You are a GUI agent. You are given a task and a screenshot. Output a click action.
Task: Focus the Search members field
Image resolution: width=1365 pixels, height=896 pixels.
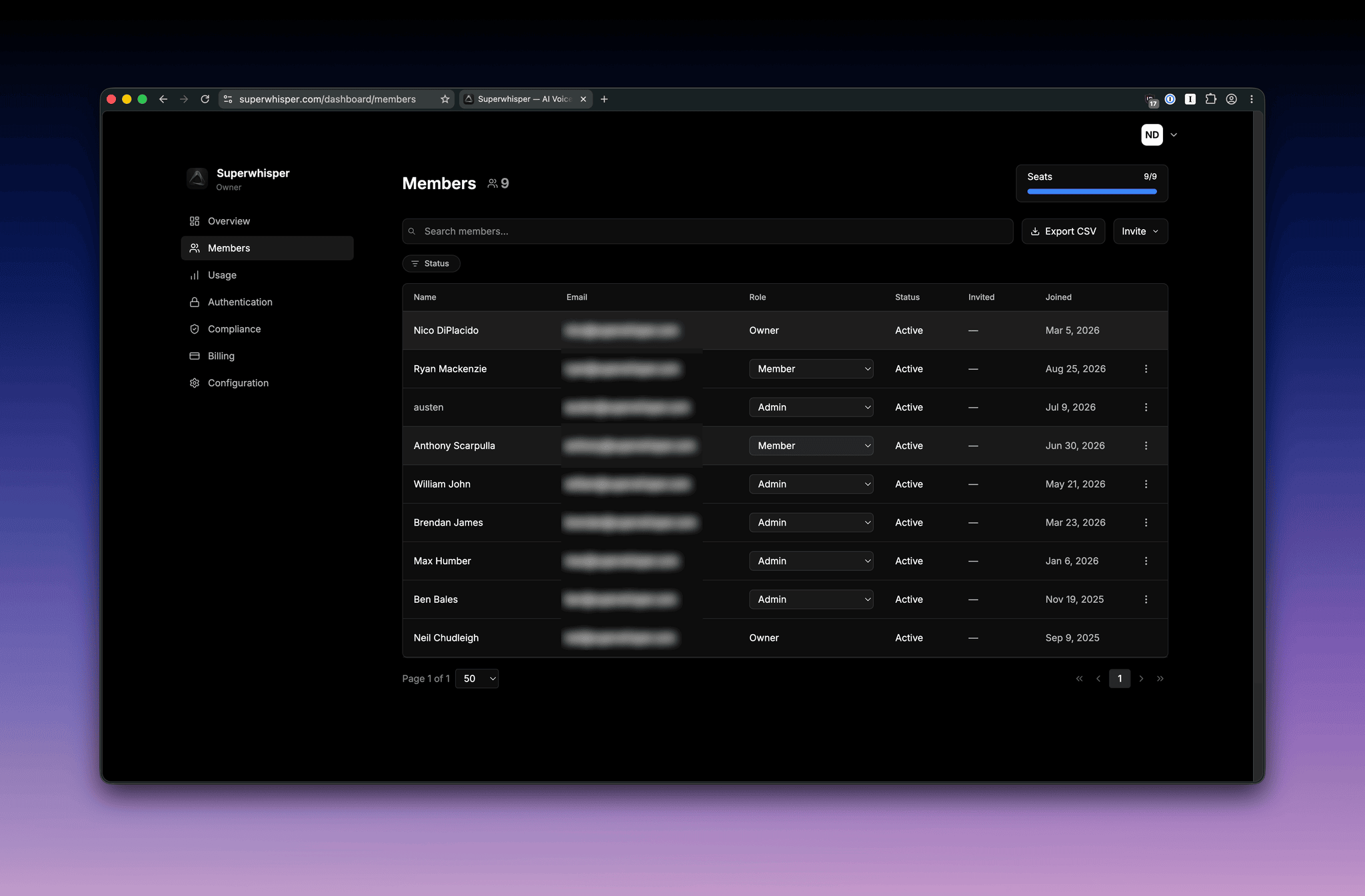point(708,231)
